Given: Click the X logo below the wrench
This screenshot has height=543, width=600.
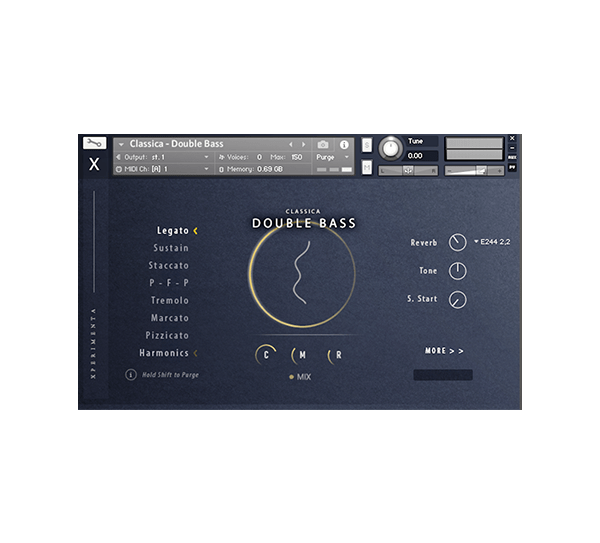Looking at the screenshot, I should pos(94,164).
